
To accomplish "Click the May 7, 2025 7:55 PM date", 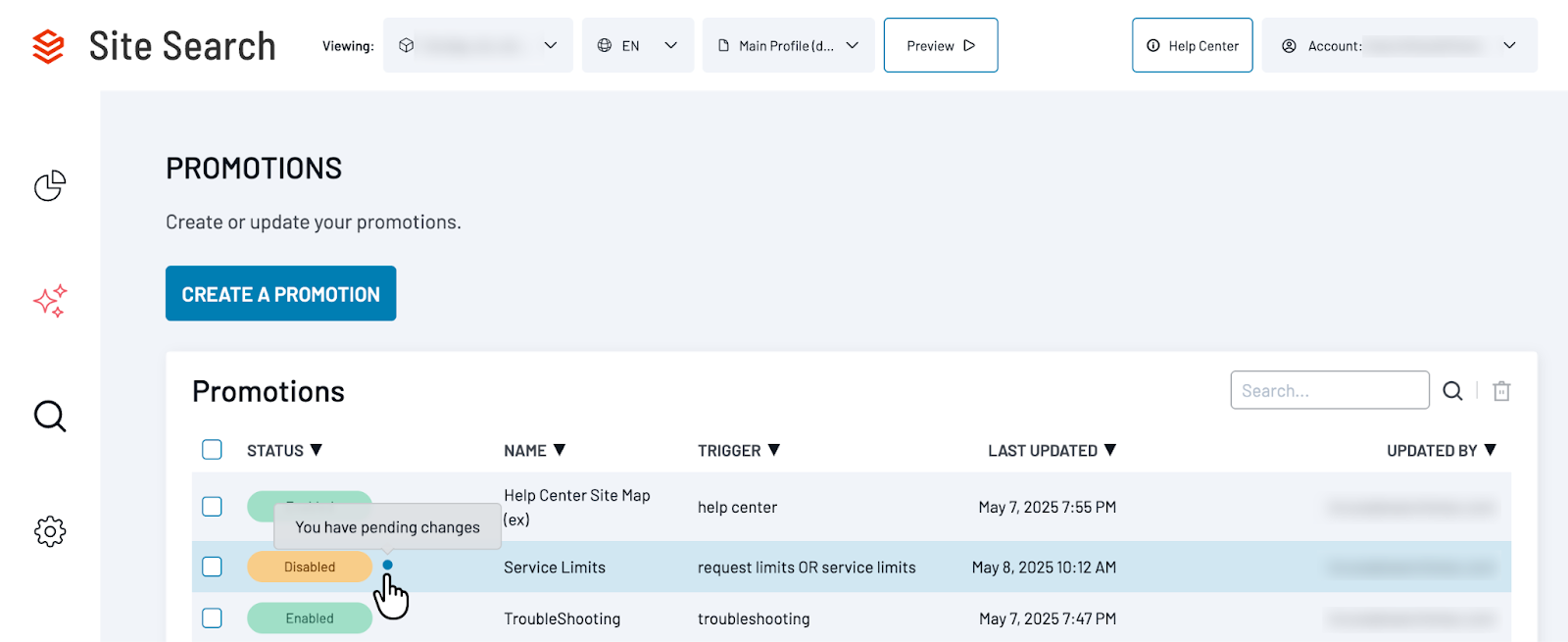I will [x=1048, y=507].
